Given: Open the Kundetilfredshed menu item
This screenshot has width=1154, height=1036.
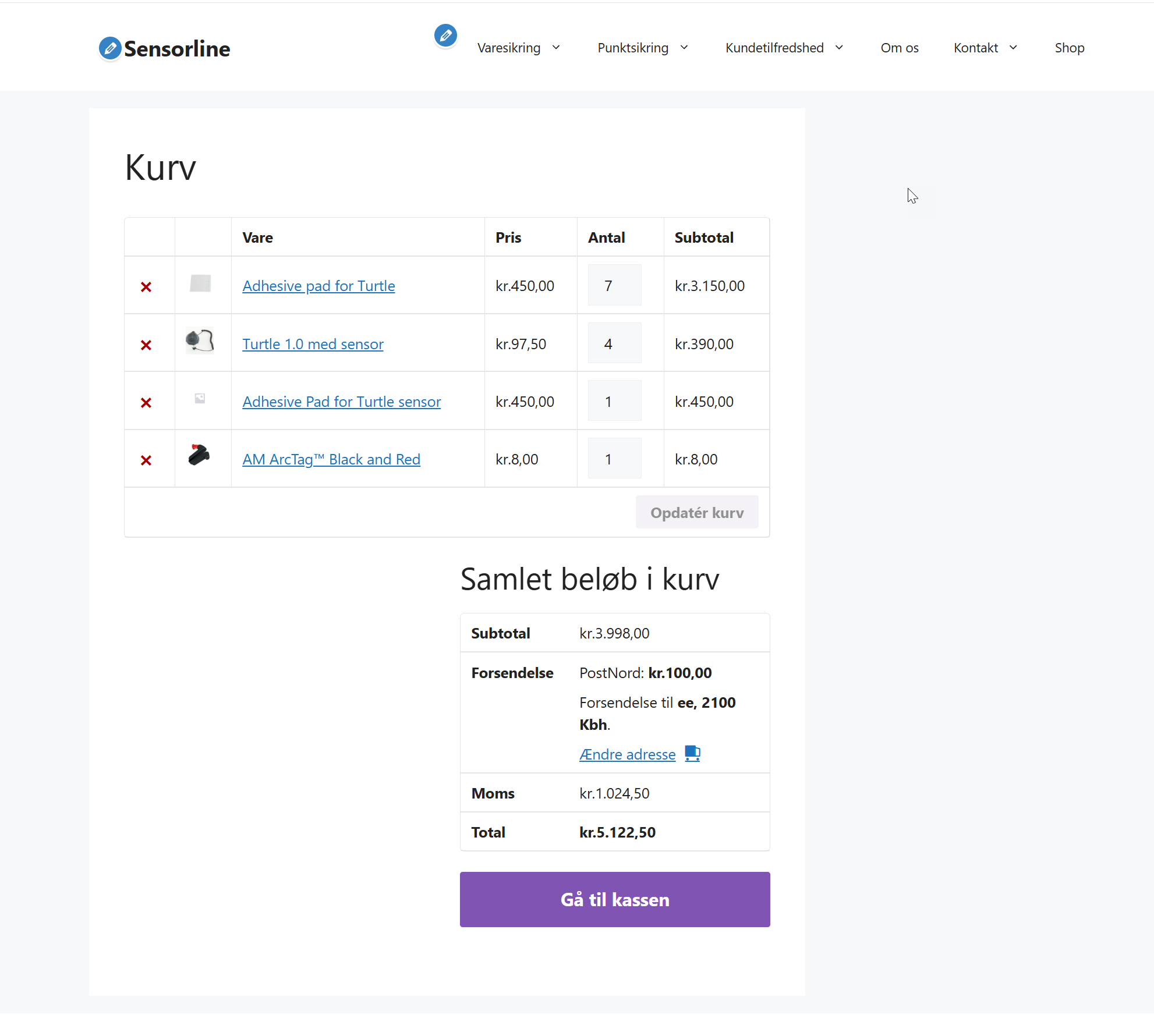Looking at the screenshot, I should point(774,48).
